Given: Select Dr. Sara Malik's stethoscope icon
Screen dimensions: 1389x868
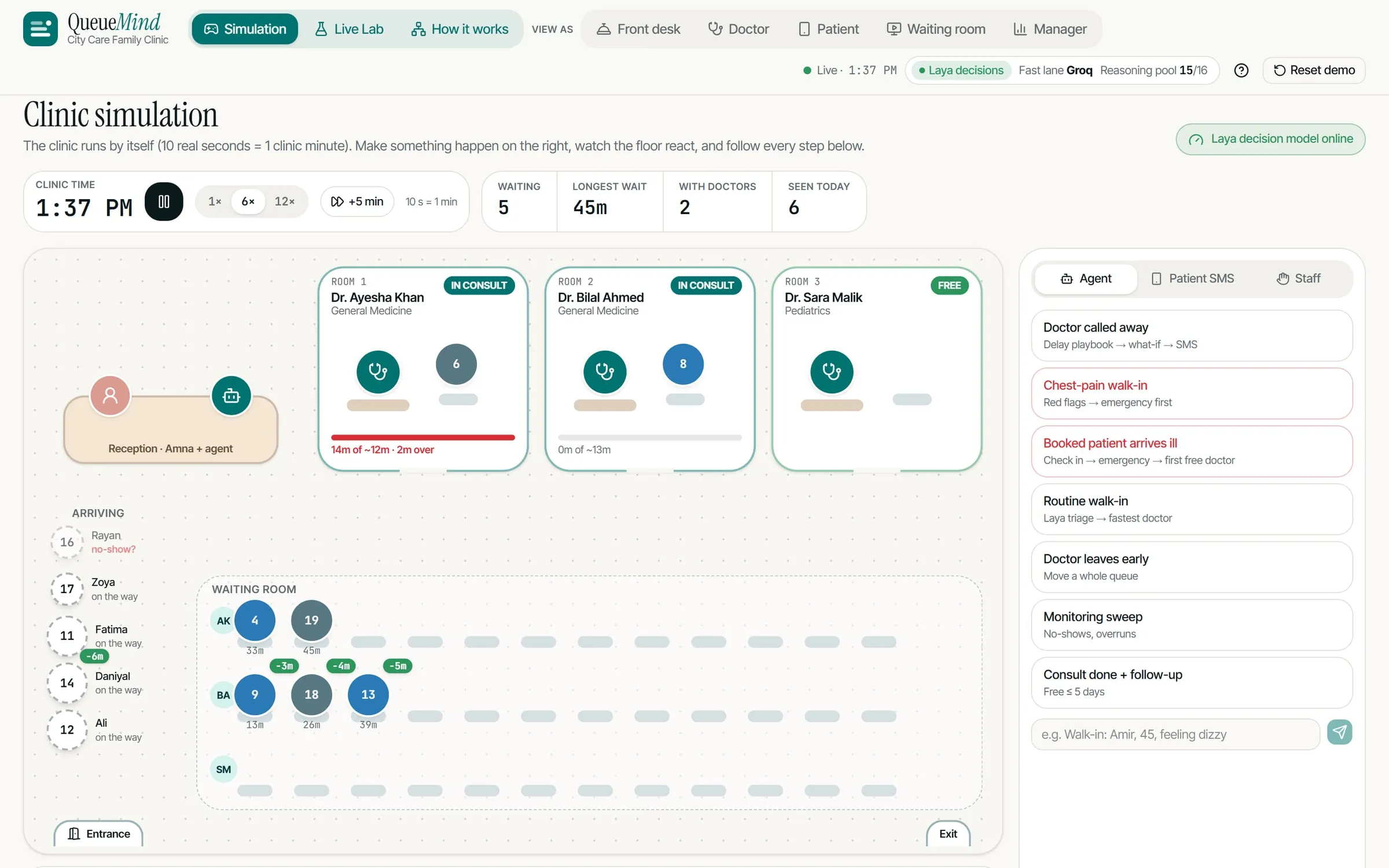Looking at the screenshot, I should [x=832, y=372].
